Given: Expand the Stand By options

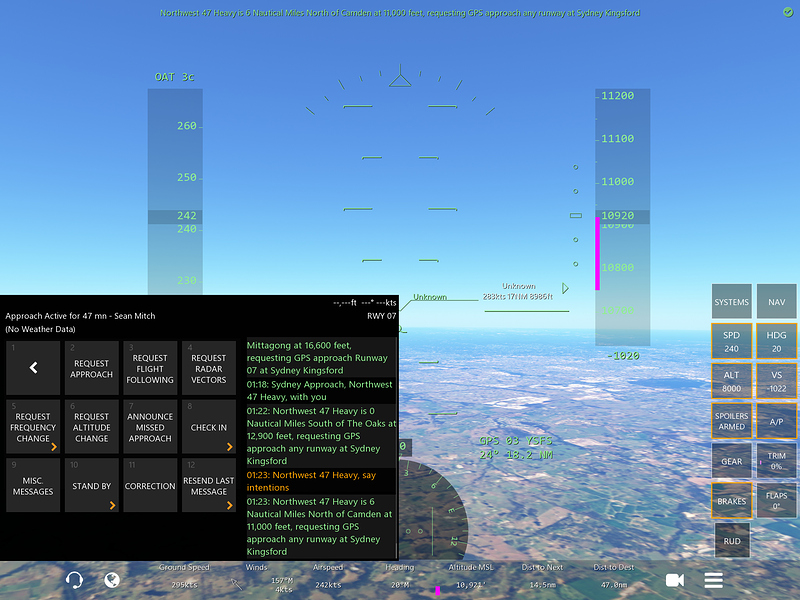Looking at the screenshot, I should pos(91,485).
